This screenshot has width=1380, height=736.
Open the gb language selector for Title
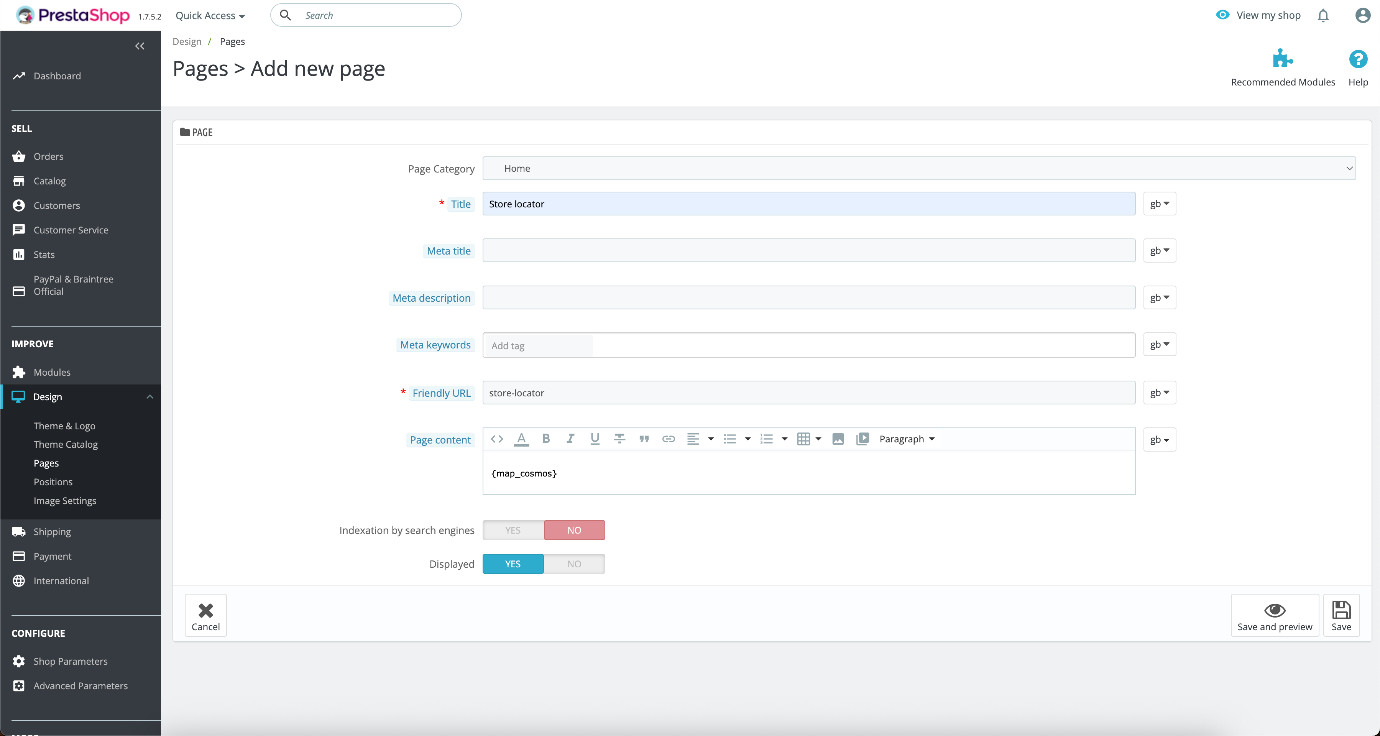point(1158,203)
